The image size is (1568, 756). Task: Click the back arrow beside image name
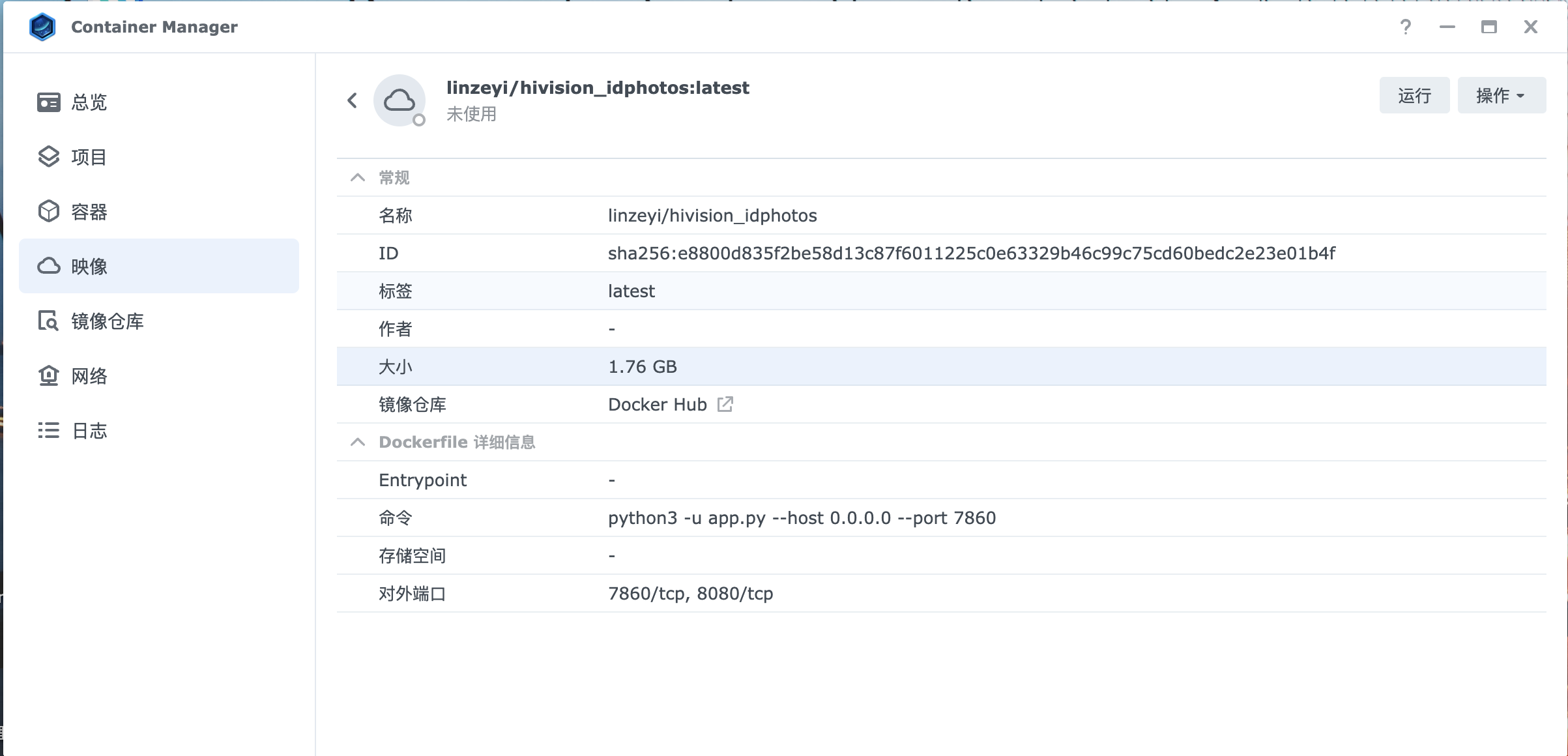click(353, 100)
